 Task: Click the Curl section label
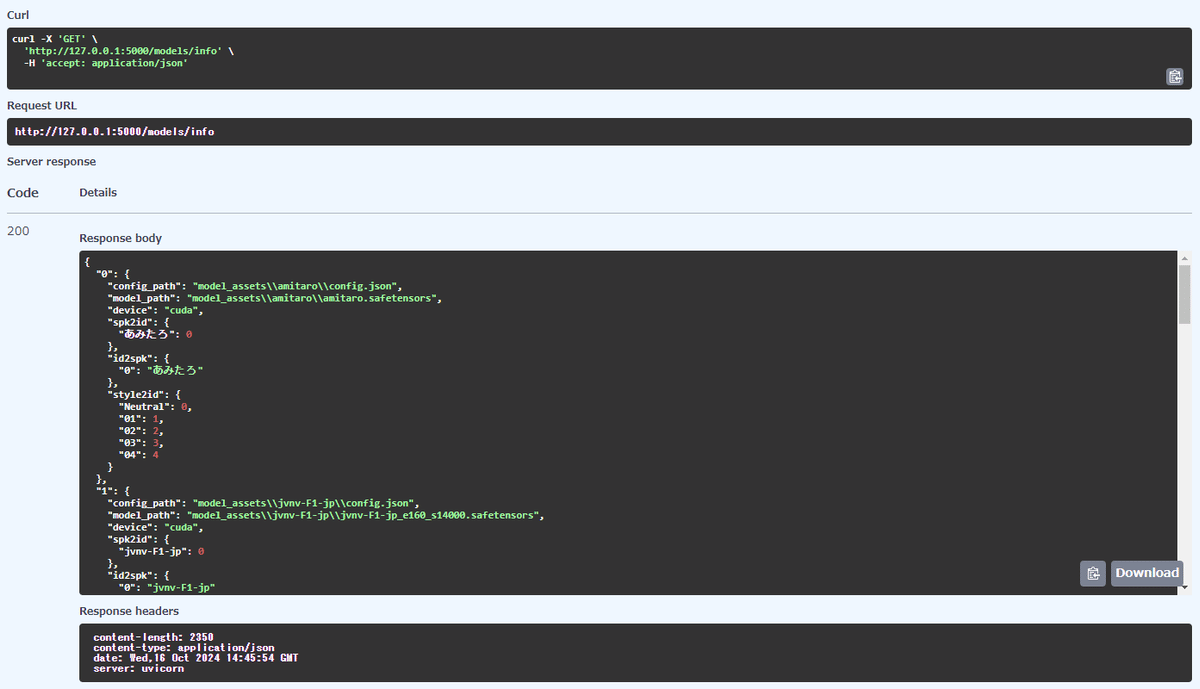click(x=17, y=13)
